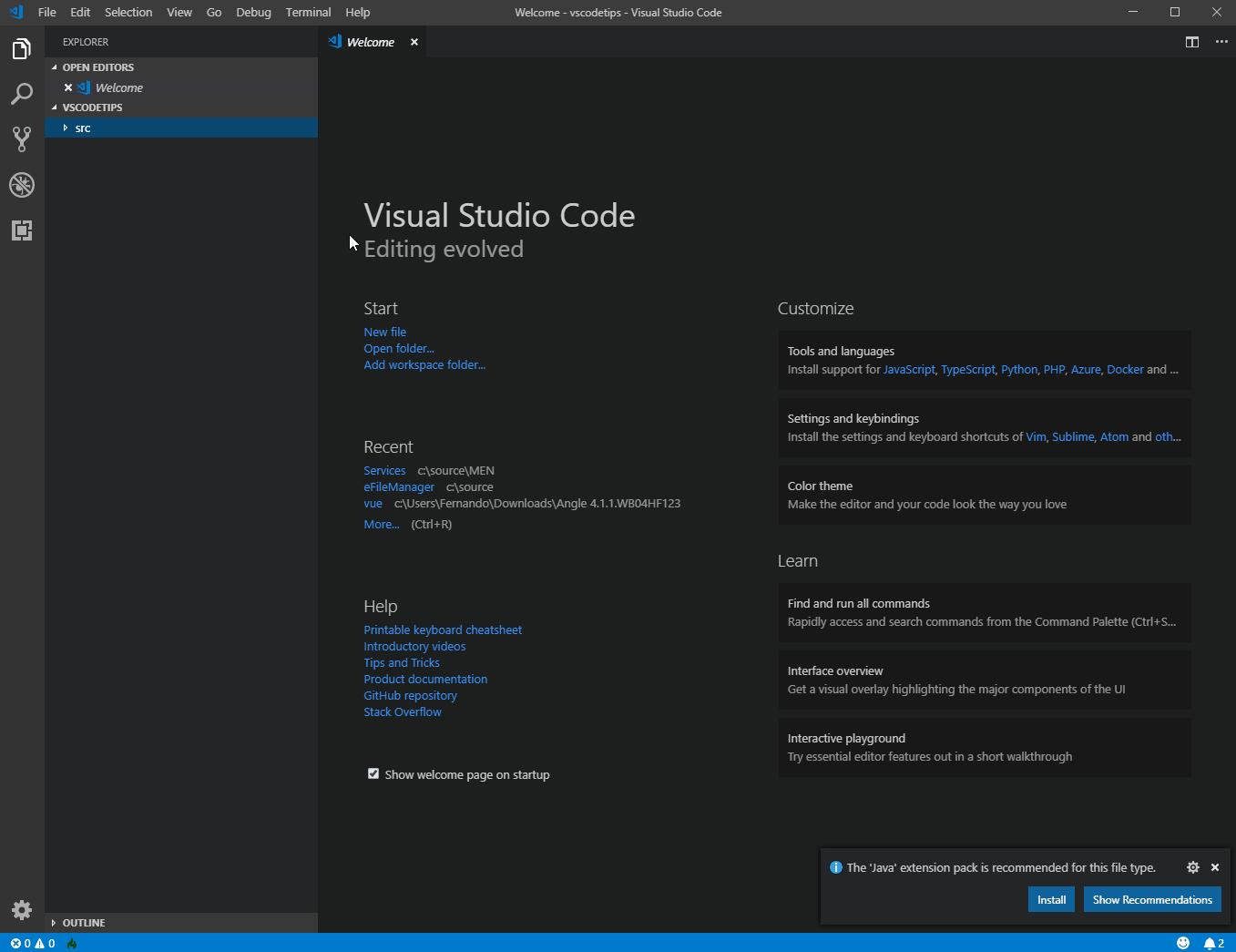Click the Sublime keybindings link
The image size is (1236, 952).
tap(1073, 437)
